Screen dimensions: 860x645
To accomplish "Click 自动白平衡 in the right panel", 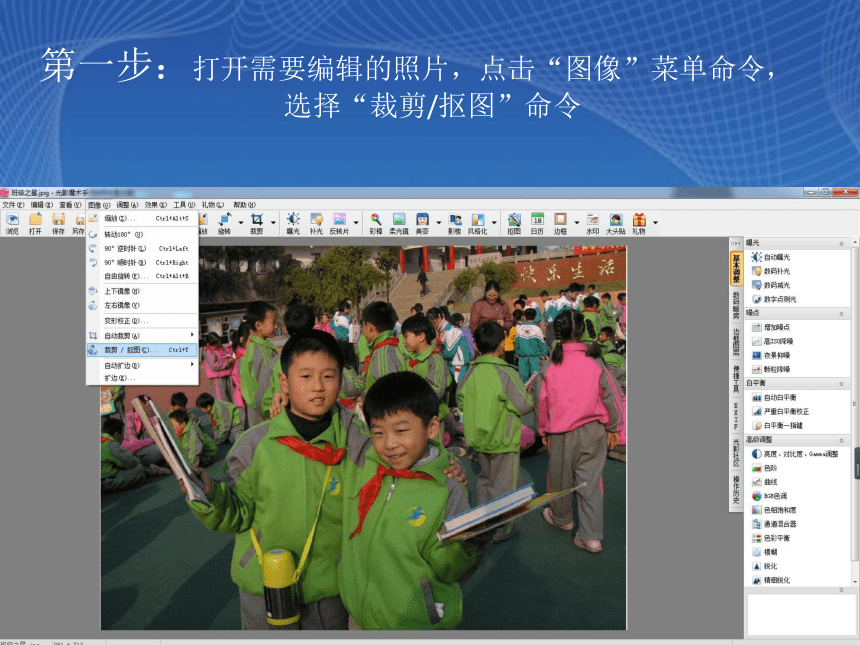I will click(x=774, y=398).
